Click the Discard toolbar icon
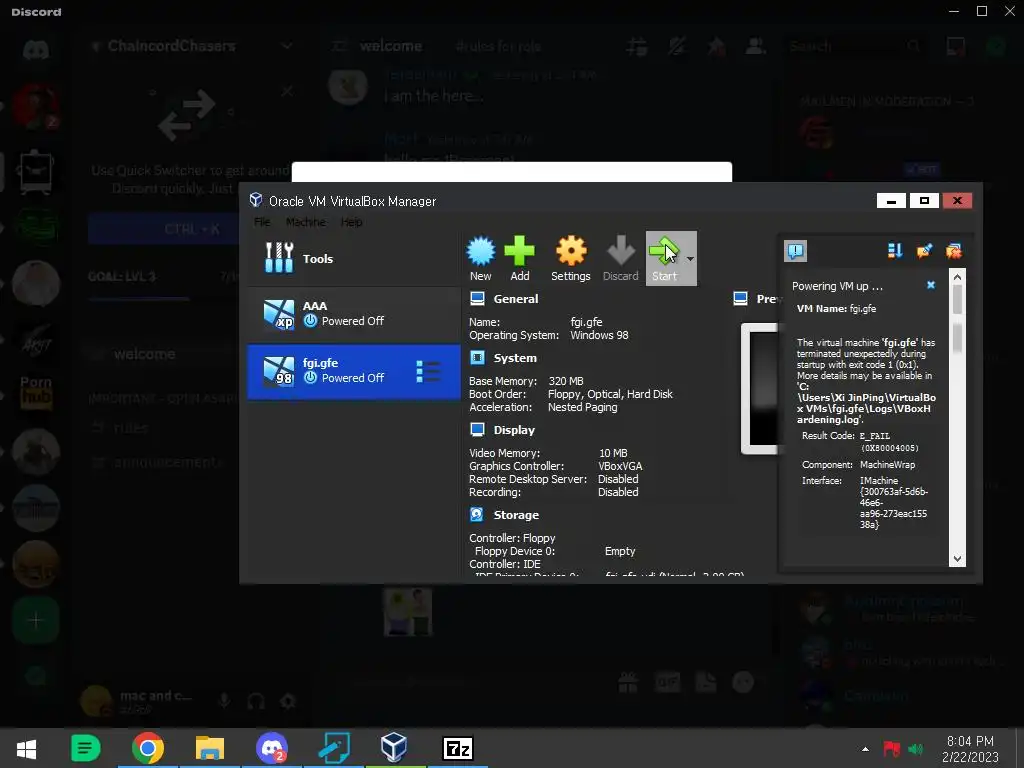Screen dimensions: 1024x768 pyautogui.click(x=620, y=259)
